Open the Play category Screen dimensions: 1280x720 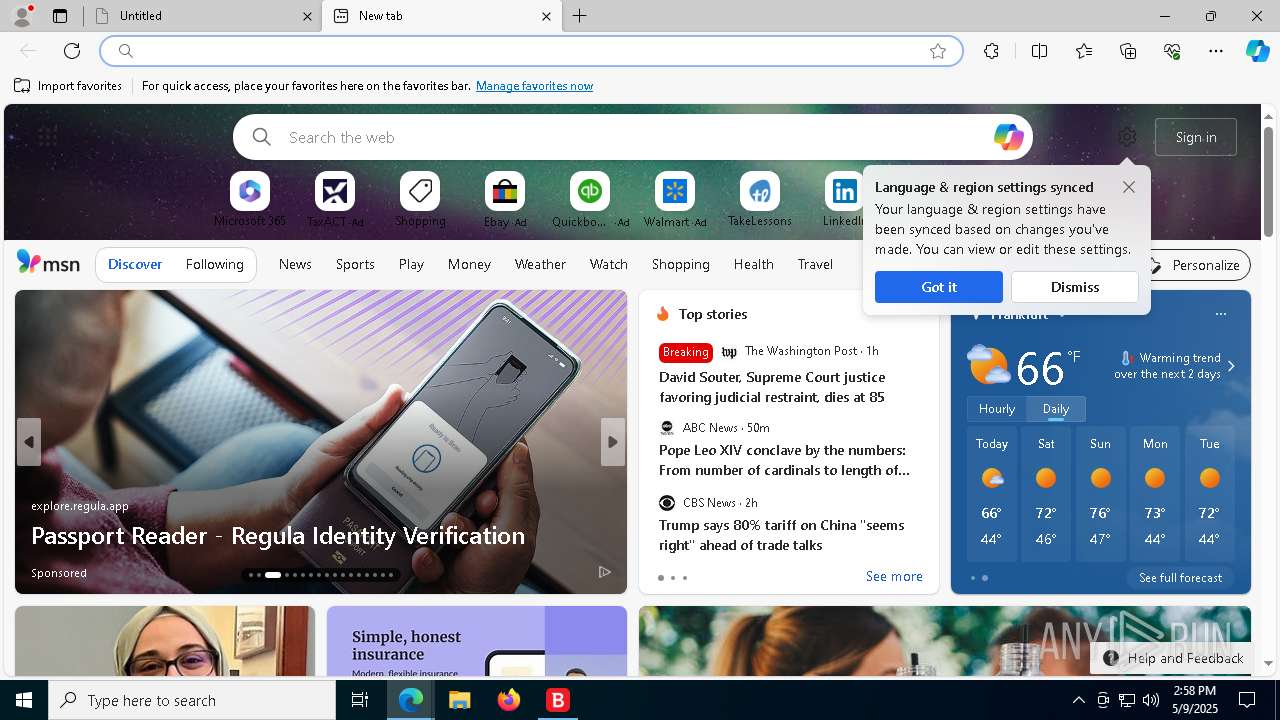click(x=411, y=264)
